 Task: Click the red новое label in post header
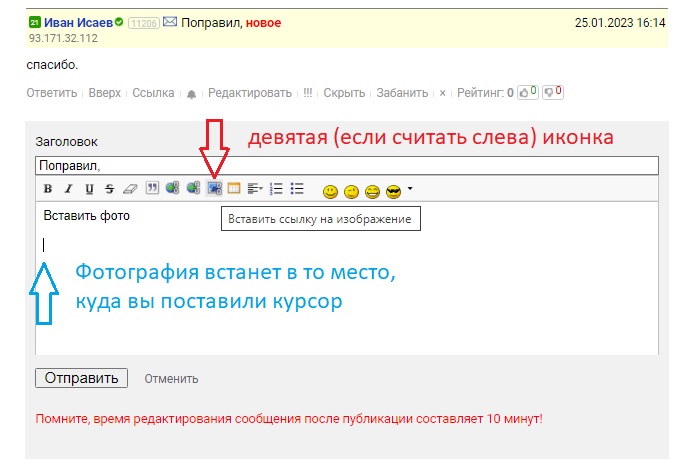click(263, 23)
